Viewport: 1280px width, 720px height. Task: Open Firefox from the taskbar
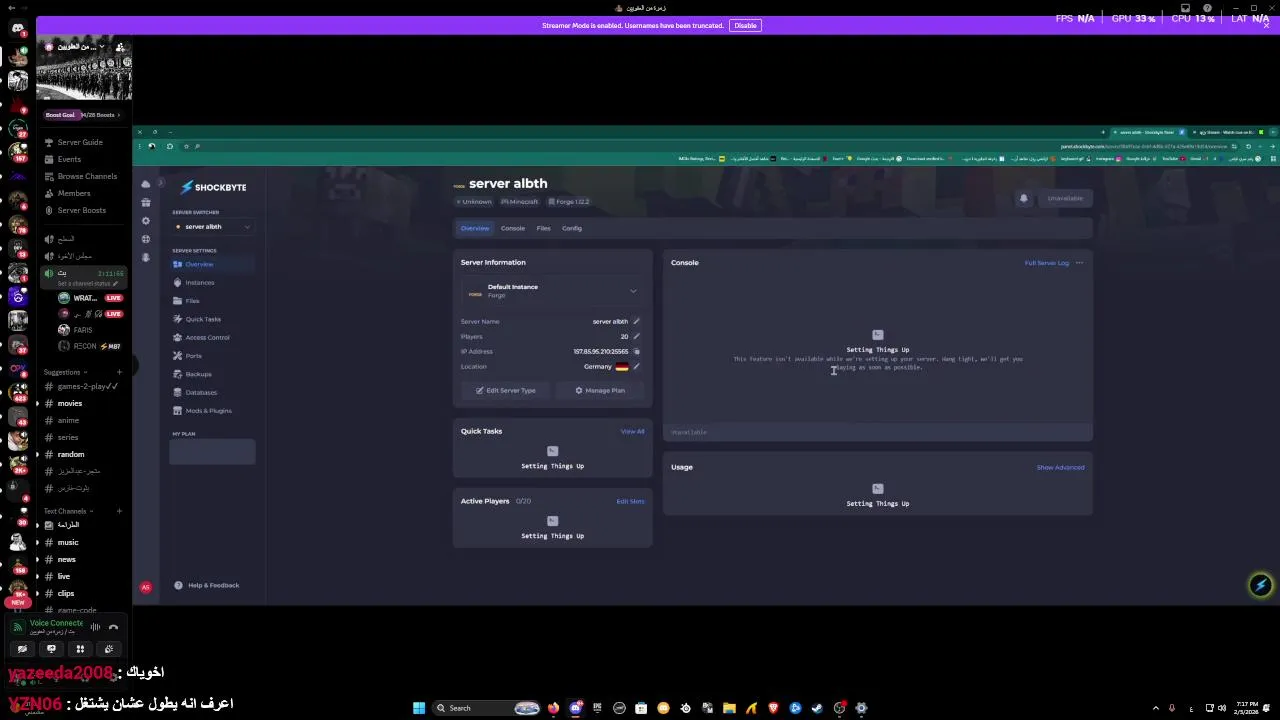[x=553, y=708]
